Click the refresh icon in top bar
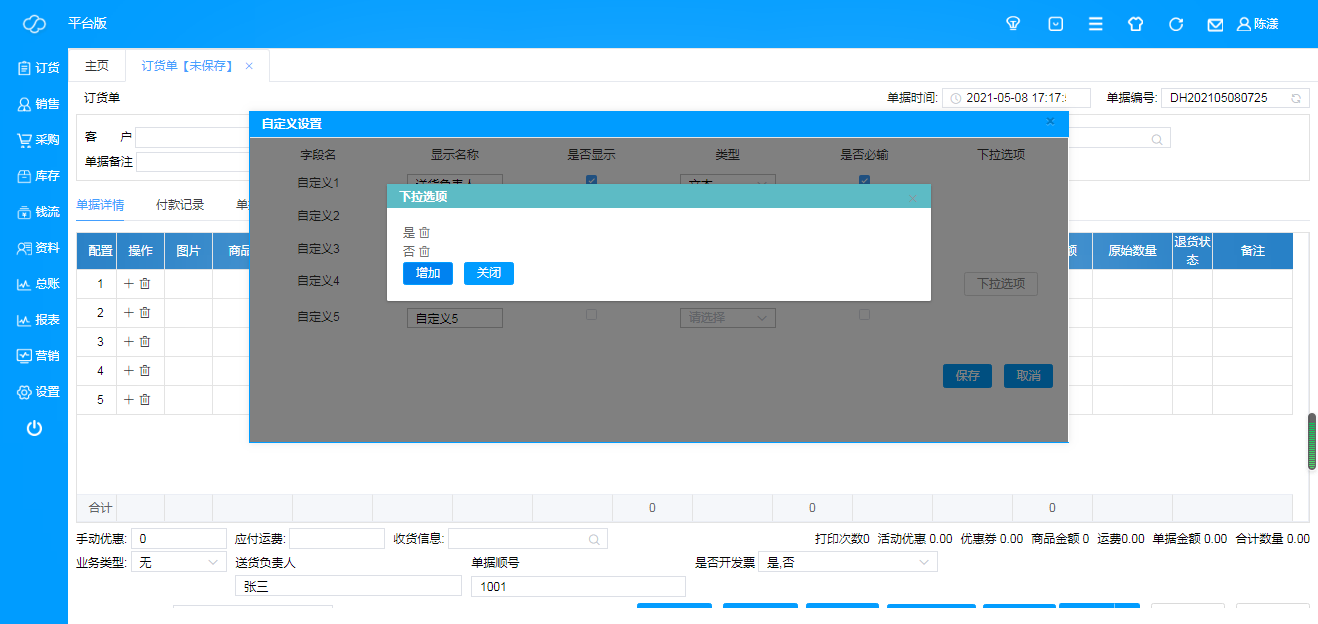The width and height of the screenshot is (1318, 624). point(1176,24)
